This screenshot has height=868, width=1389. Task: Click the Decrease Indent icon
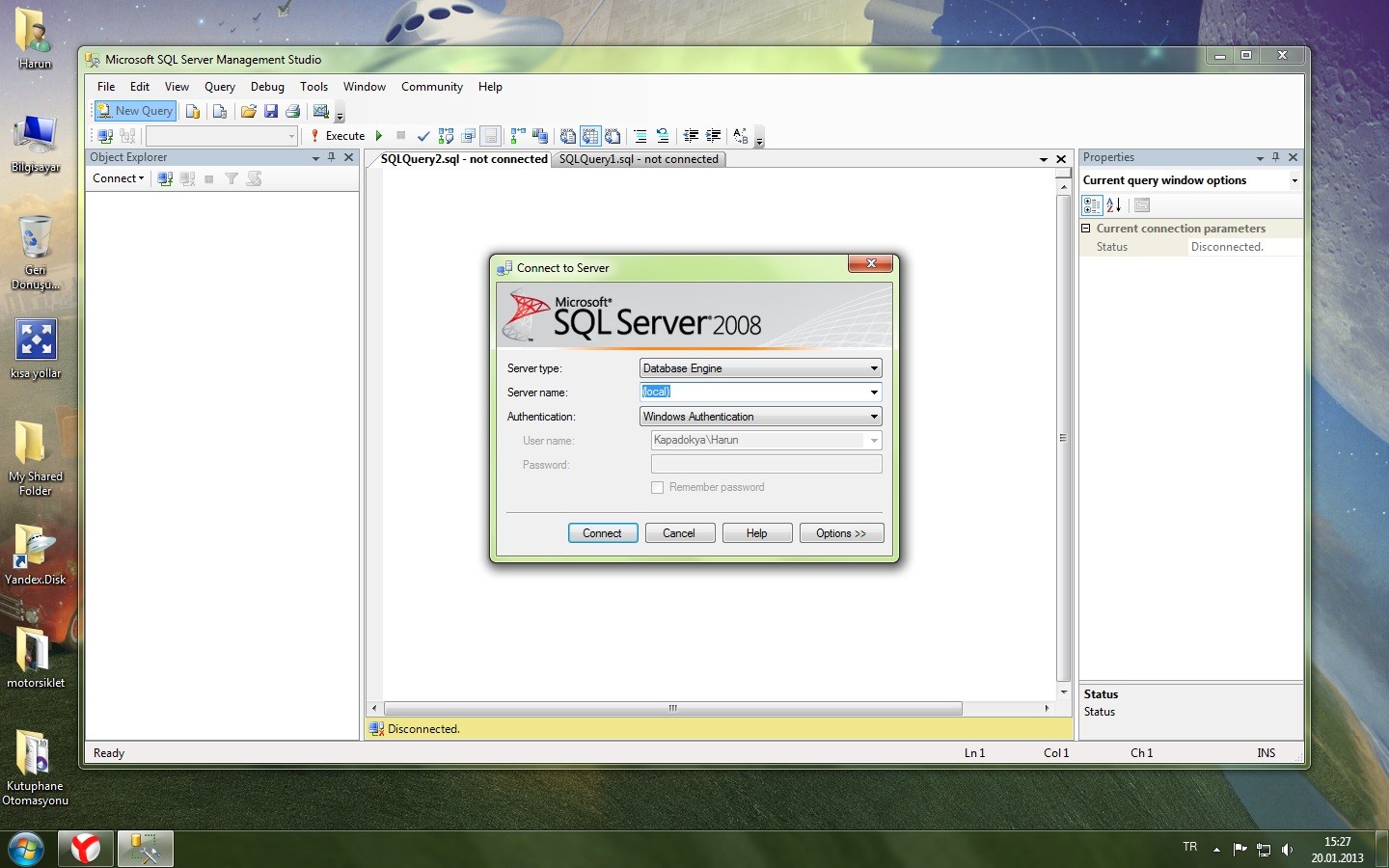coord(691,136)
